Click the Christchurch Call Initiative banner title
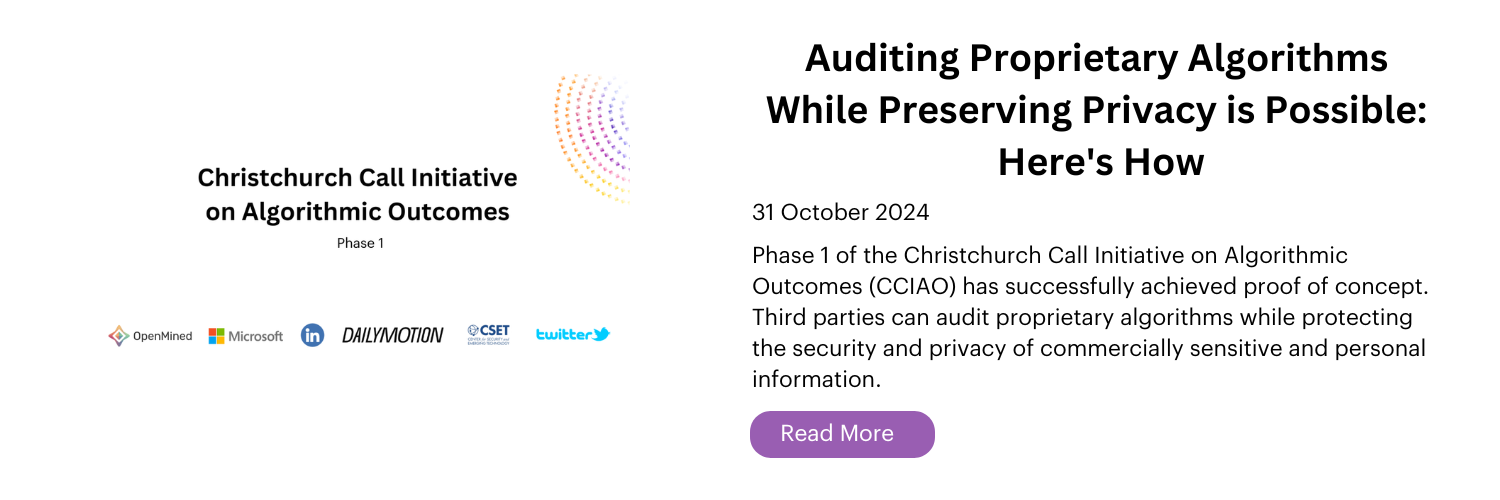This screenshot has width=1500, height=500. tap(357, 195)
